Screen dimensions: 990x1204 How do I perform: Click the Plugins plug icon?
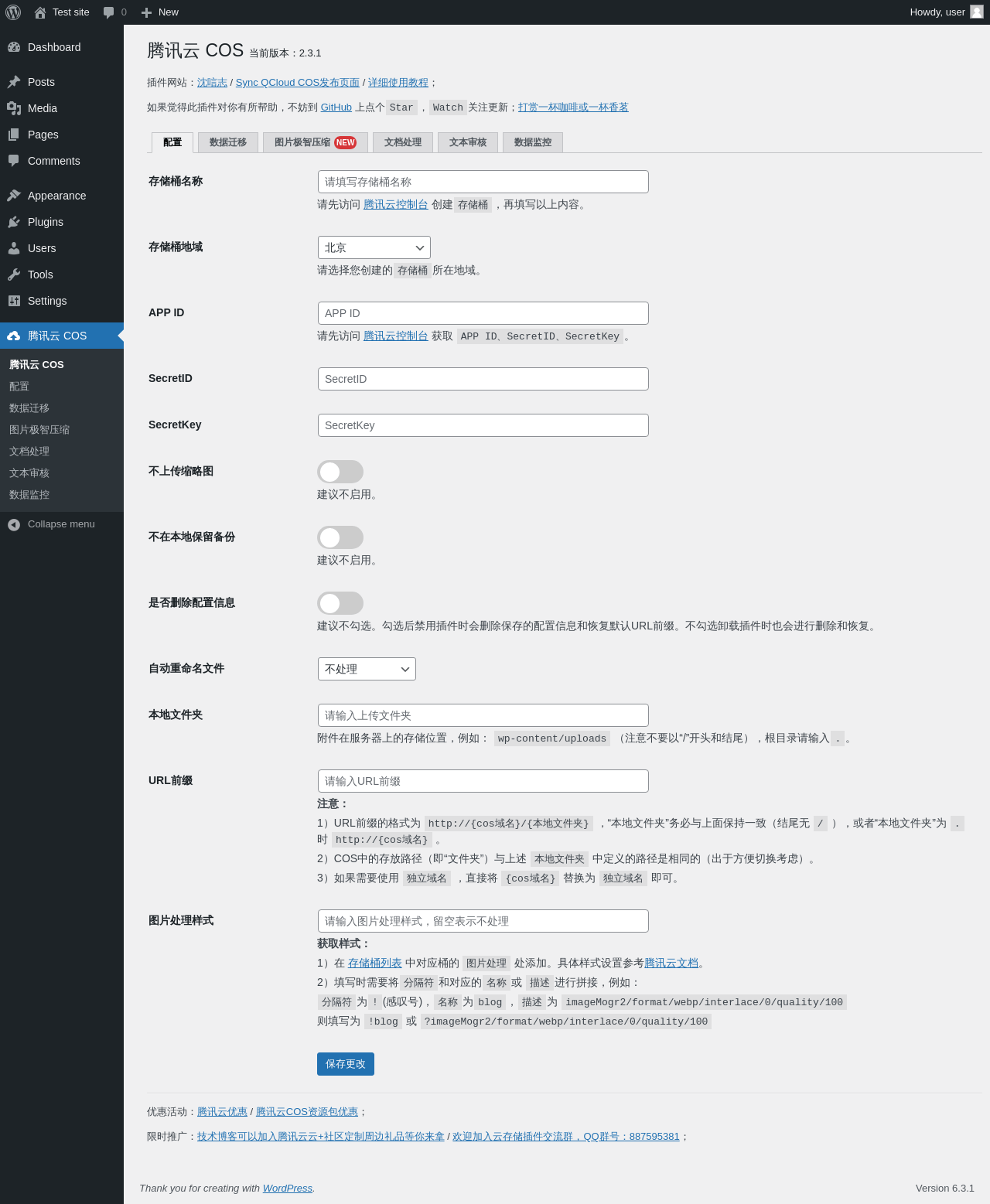point(14,222)
